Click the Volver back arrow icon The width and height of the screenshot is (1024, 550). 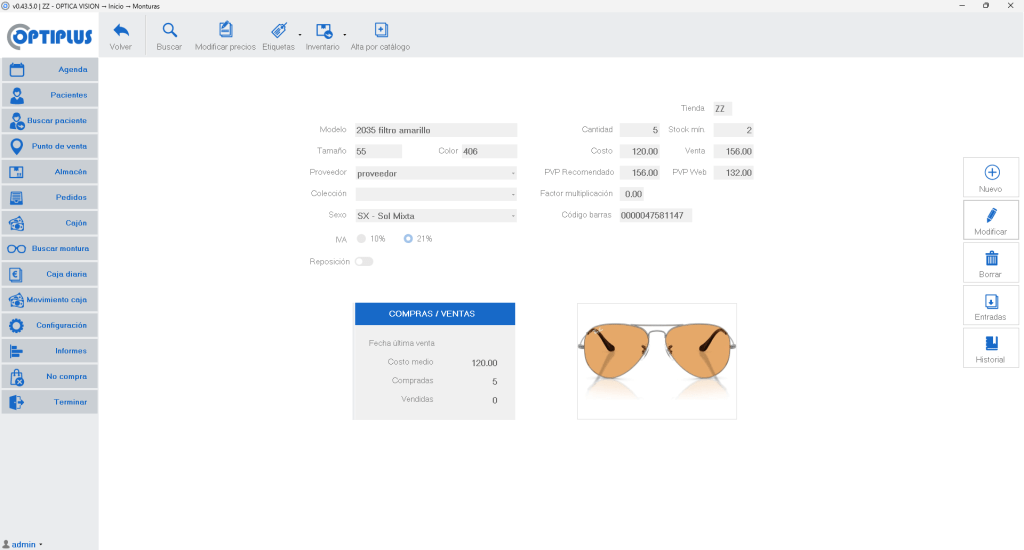point(121,30)
